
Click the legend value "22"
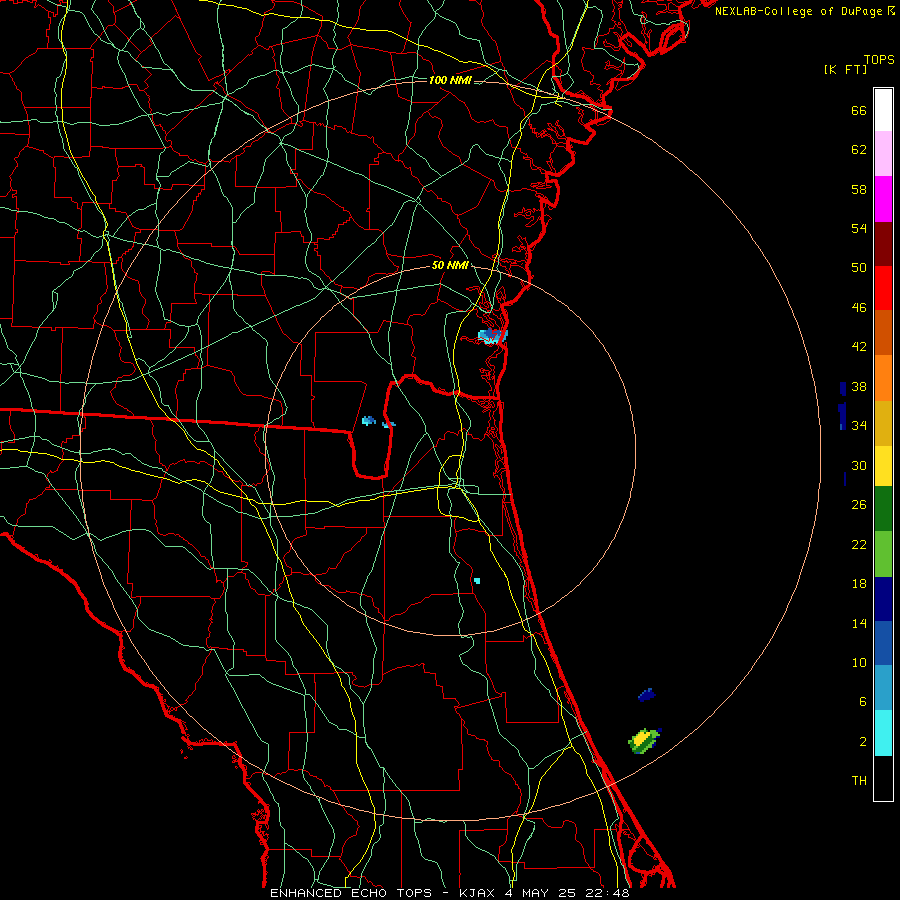click(859, 544)
